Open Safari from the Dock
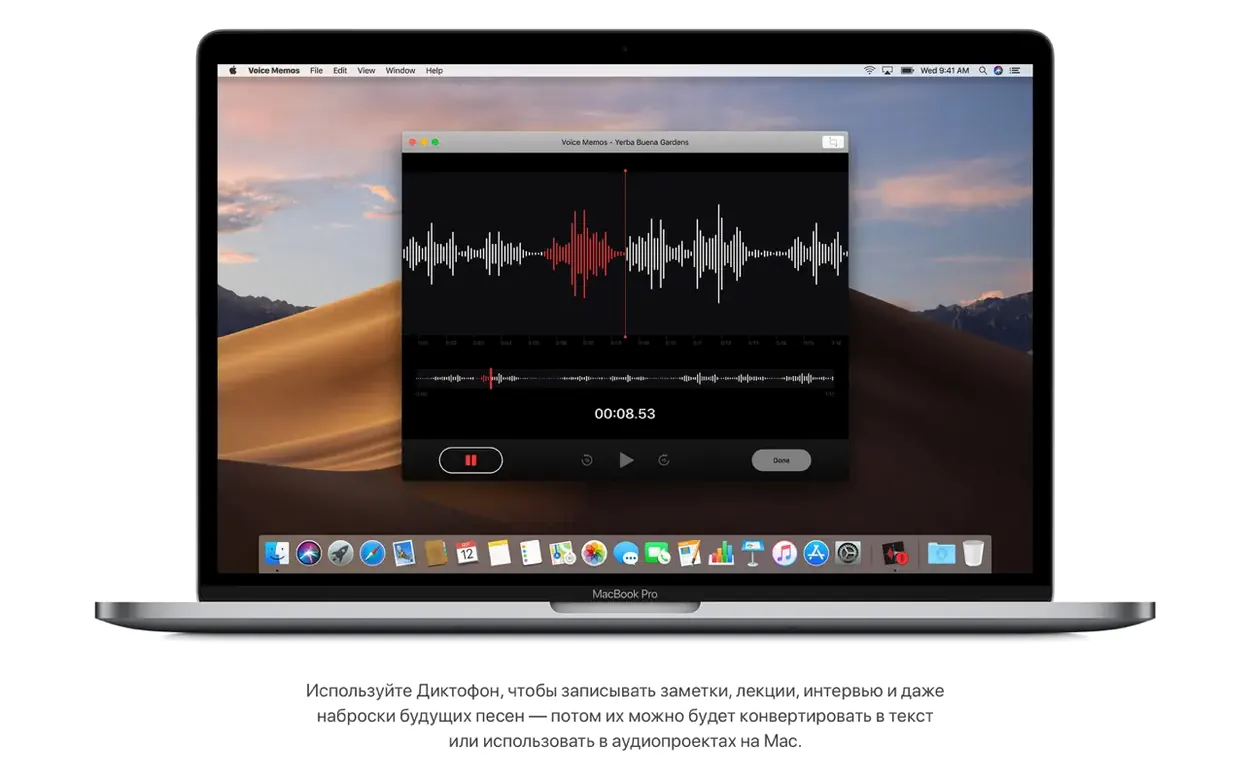The height and width of the screenshot is (778, 1249). pyautogui.click(x=372, y=553)
